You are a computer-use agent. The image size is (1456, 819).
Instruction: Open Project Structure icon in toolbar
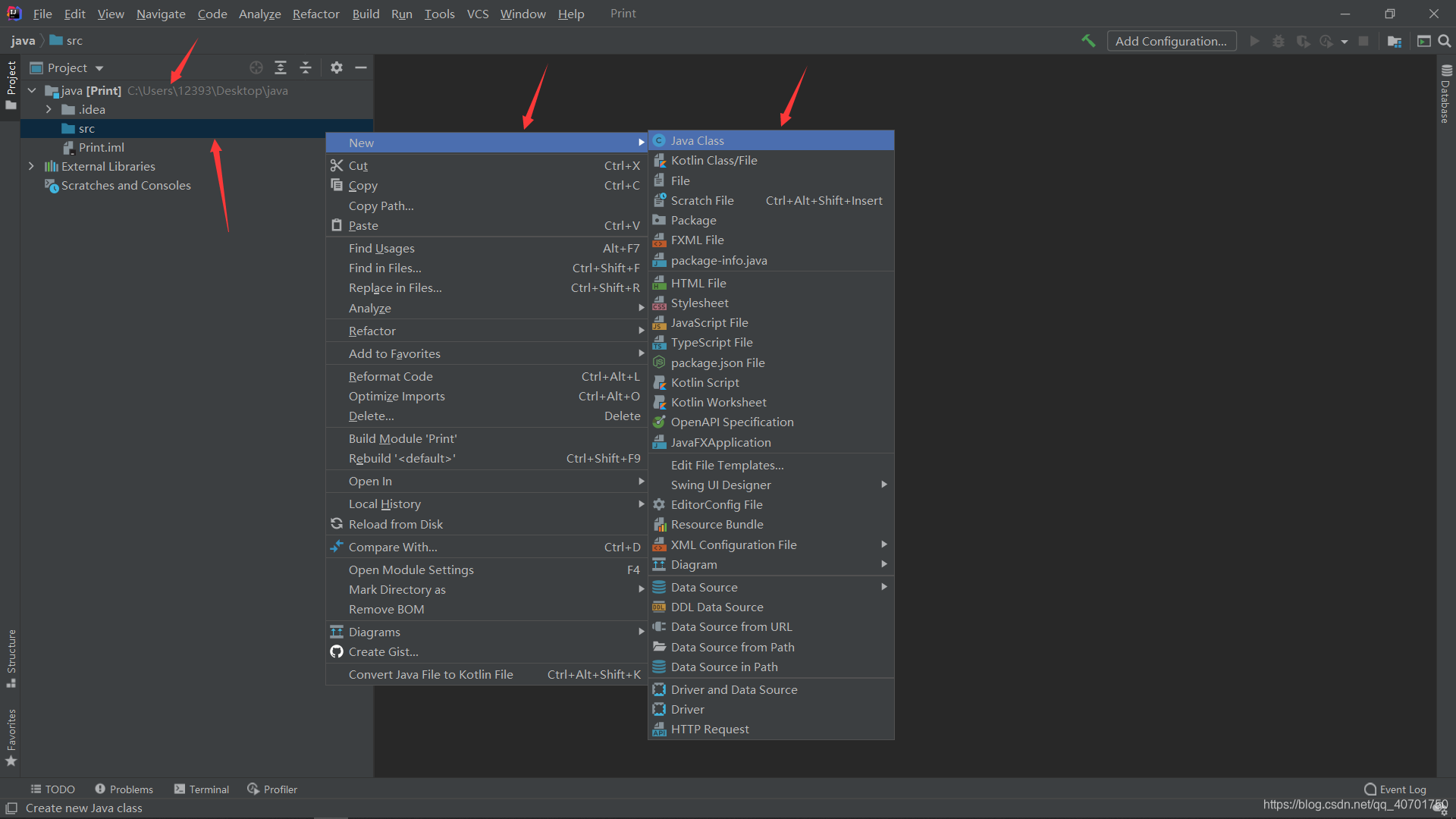point(1394,41)
